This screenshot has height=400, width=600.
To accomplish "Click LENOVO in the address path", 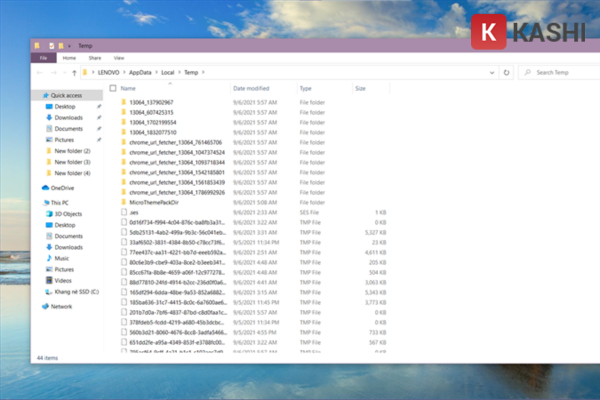I will point(109,72).
